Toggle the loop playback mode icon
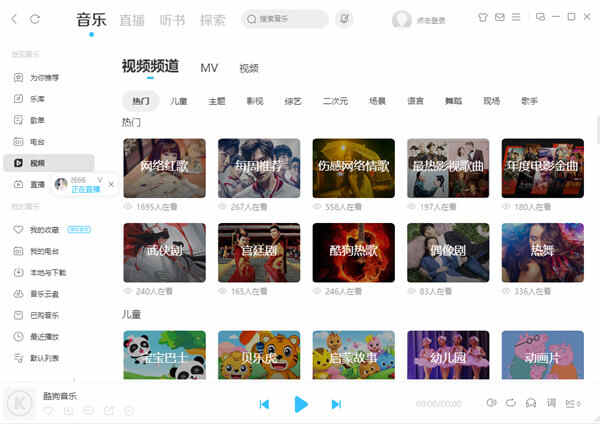The image size is (600, 424). coord(511,403)
